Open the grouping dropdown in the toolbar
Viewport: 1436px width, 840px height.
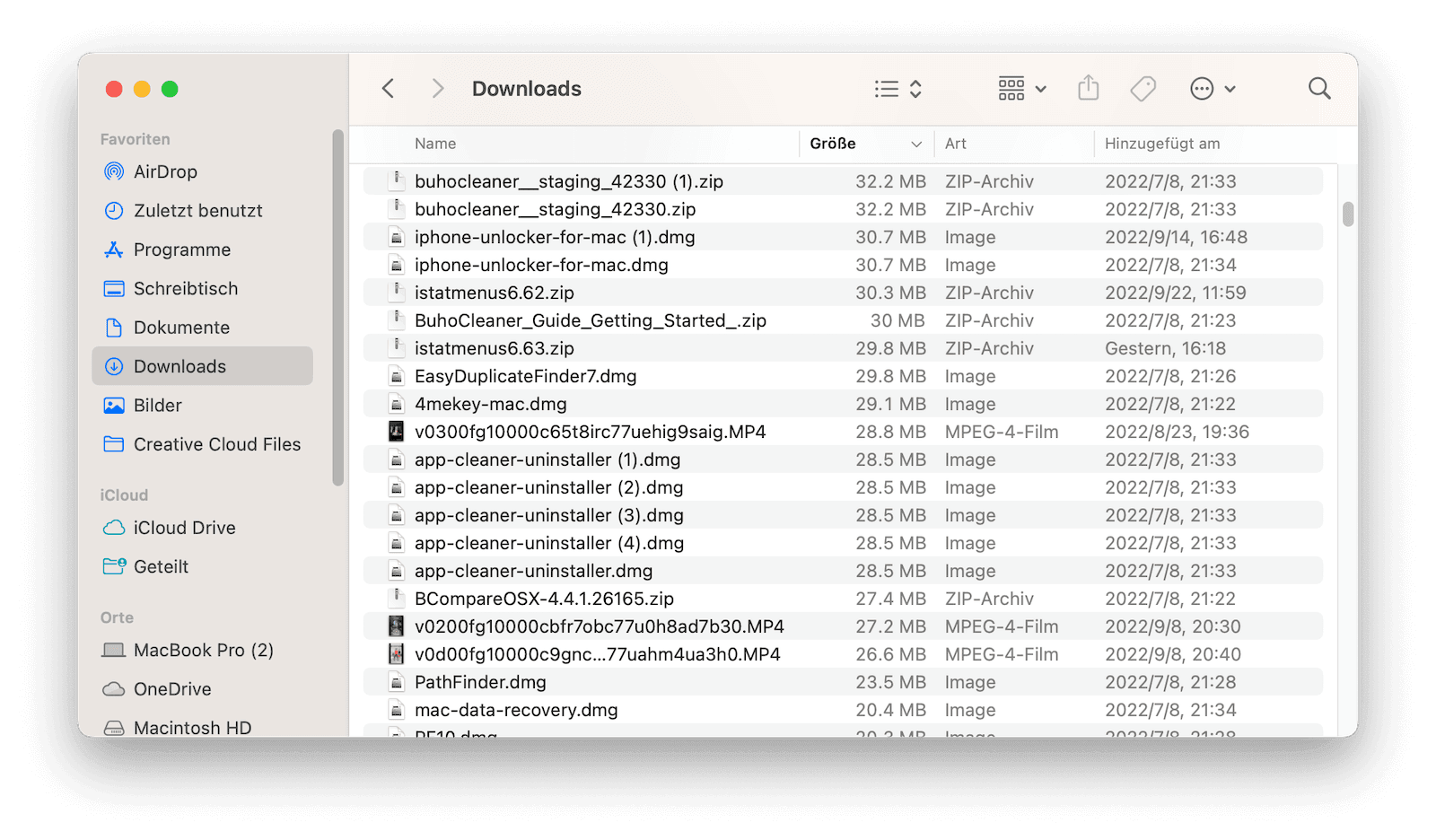pyautogui.click(x=1020, y=88)
